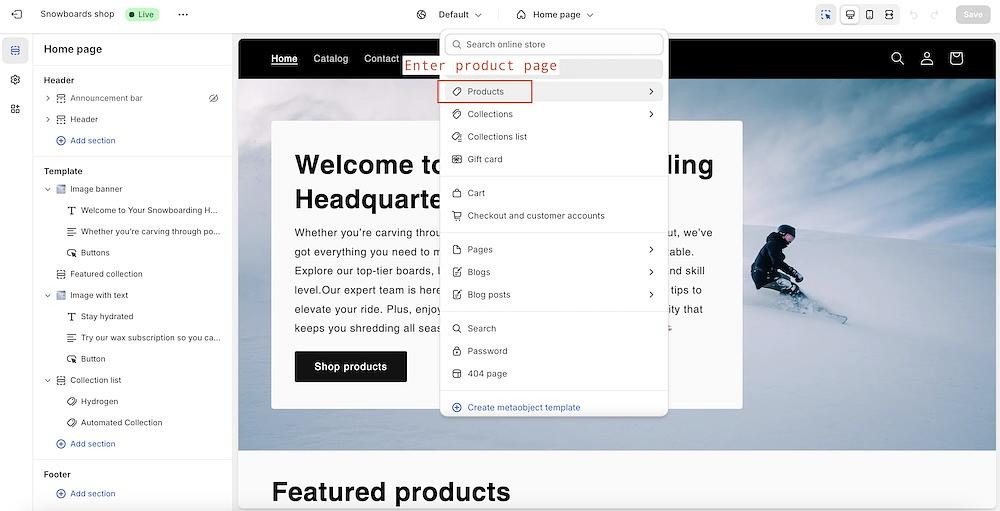Open the Default market dropdown

[x=450, y=14]
